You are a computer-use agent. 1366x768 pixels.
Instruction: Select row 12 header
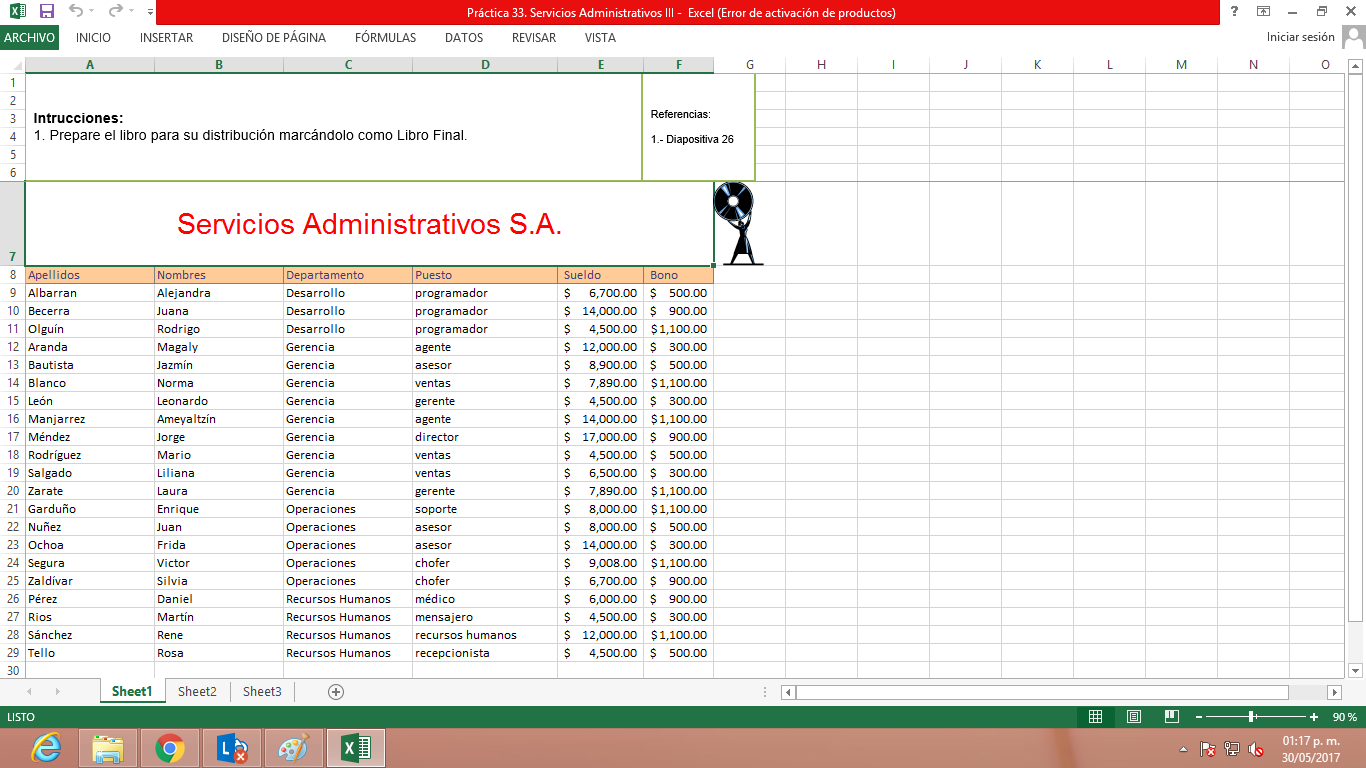coord(12,347)
